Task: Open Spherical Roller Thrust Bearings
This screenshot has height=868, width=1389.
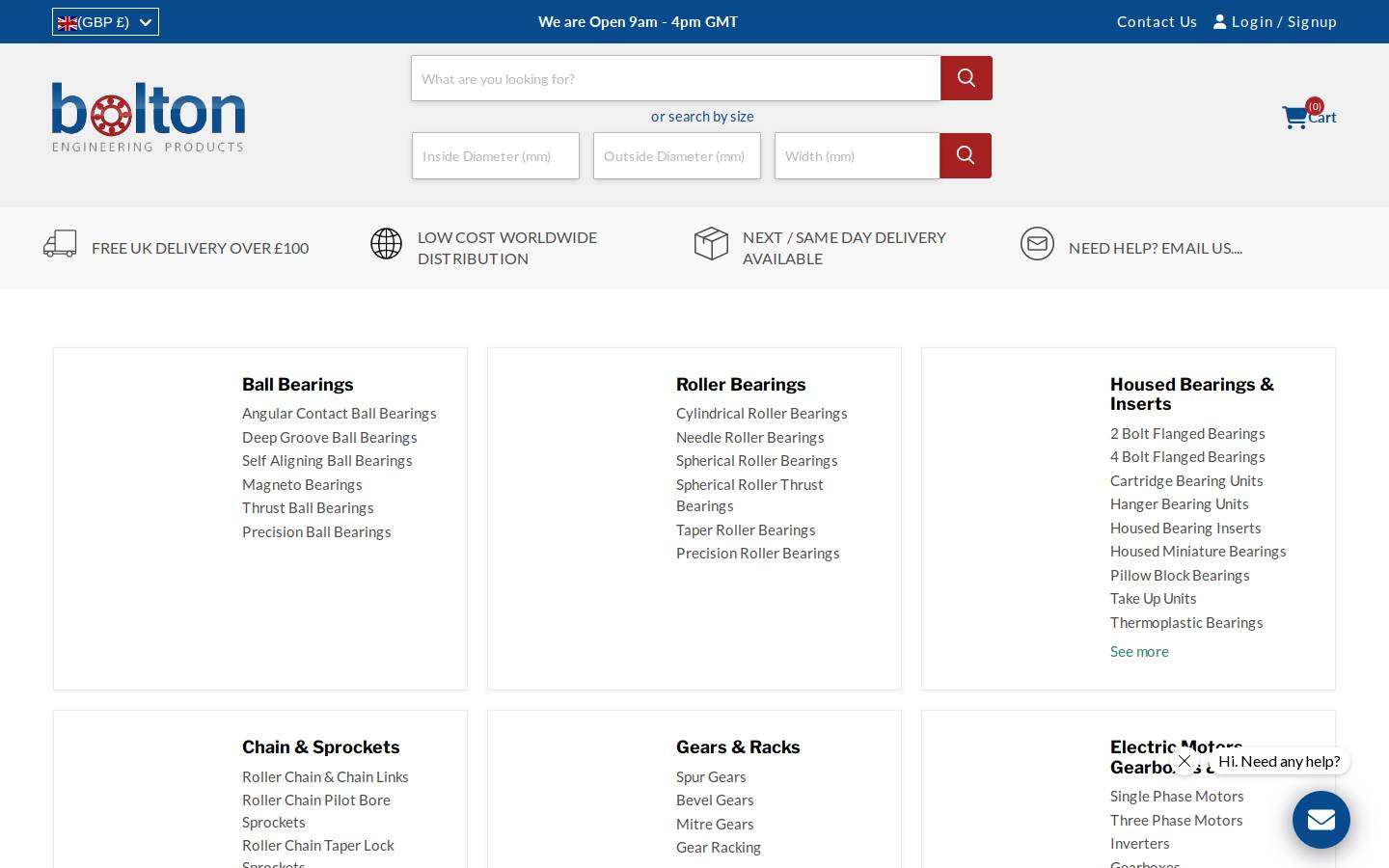Action: click(749, 495)
